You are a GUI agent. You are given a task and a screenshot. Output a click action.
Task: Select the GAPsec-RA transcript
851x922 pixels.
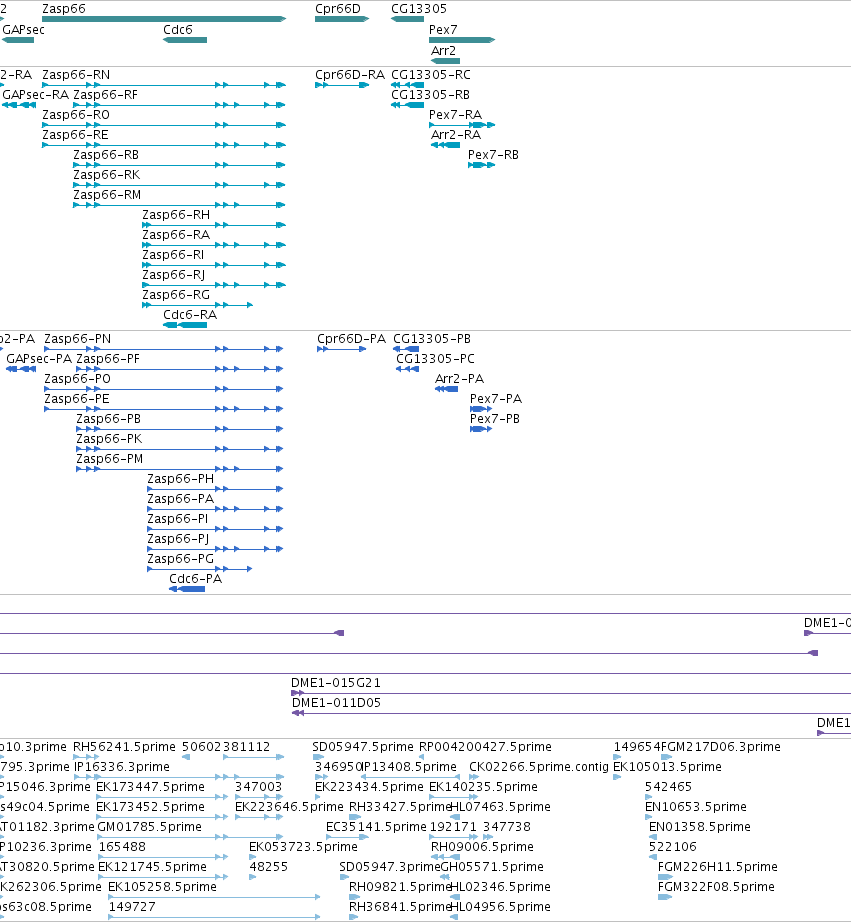coord(35,95)
